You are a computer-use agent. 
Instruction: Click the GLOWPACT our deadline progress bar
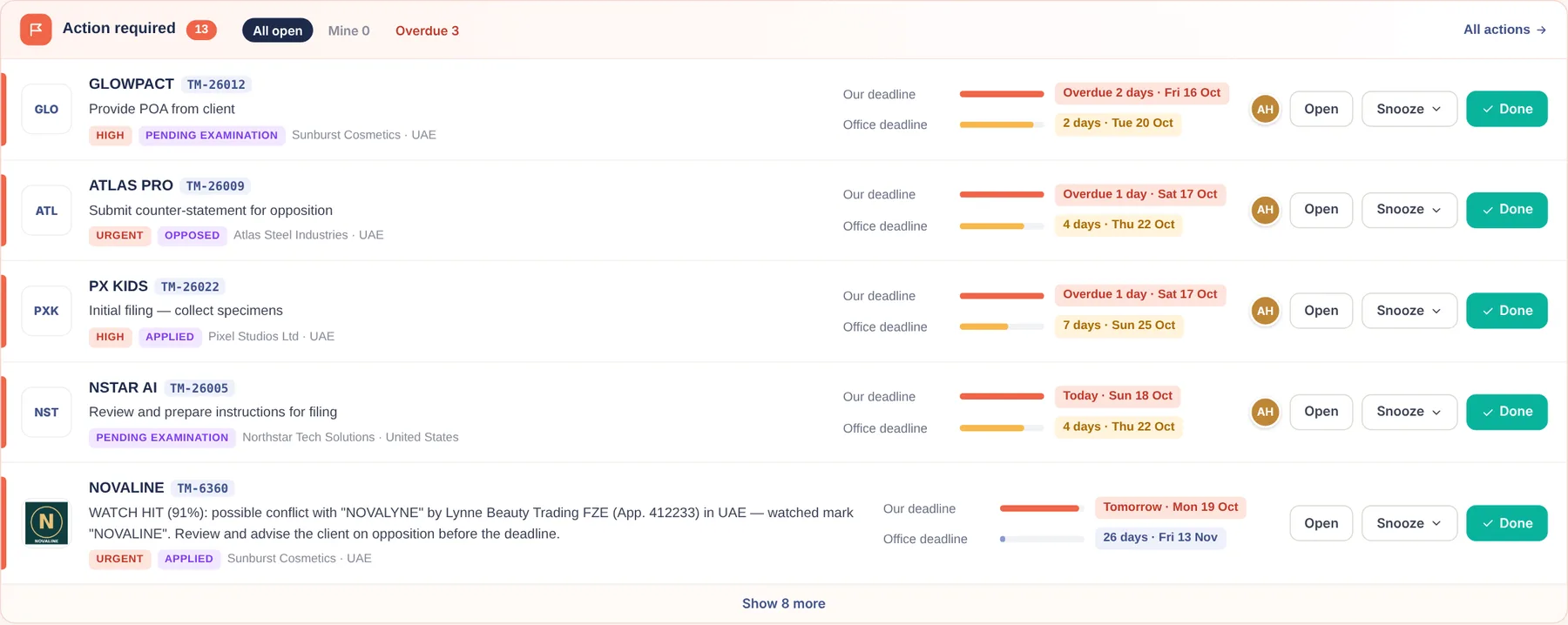pyautogui.click(x=1002, y=94)
